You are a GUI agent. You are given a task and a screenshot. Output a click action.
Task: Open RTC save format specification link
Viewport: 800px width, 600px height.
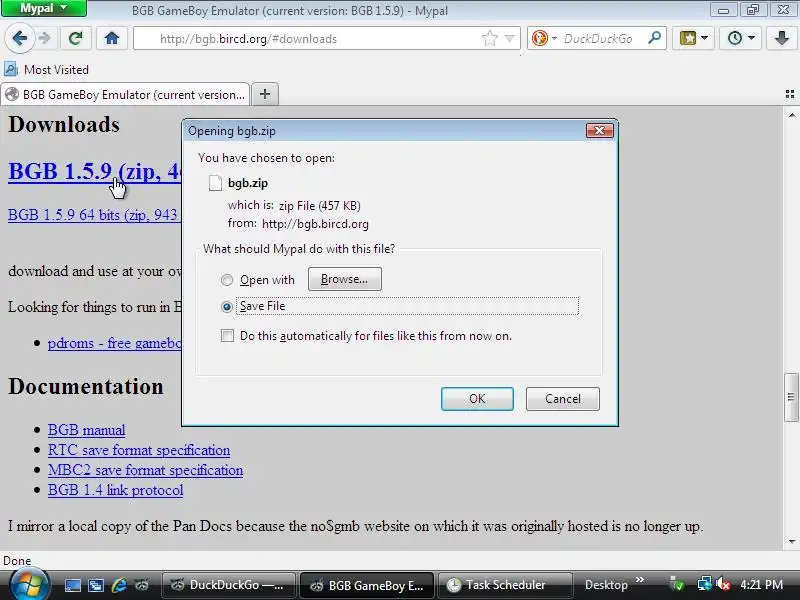tap(139, 450)
